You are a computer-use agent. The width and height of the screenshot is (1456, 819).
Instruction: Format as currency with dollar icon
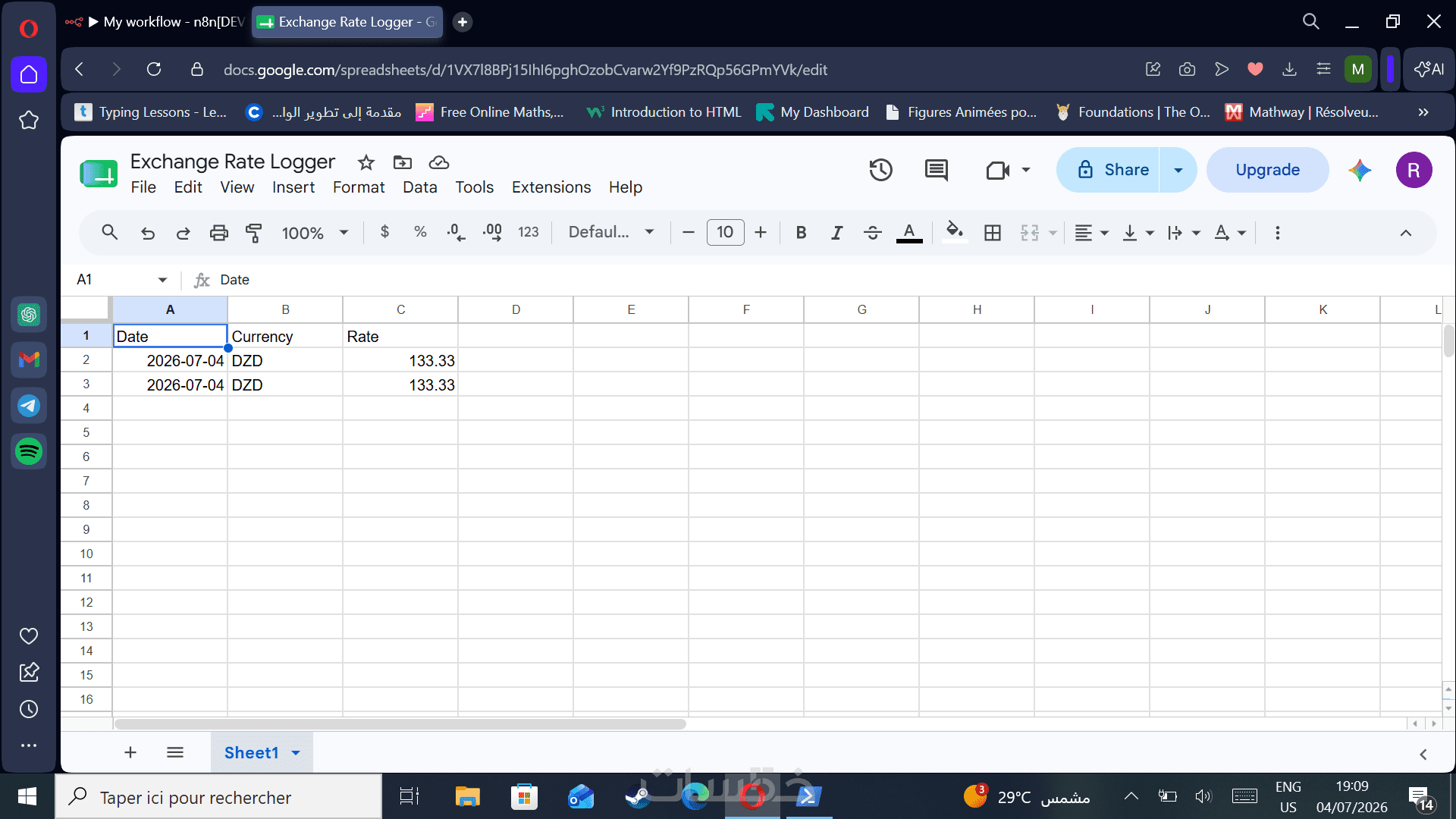385,232
